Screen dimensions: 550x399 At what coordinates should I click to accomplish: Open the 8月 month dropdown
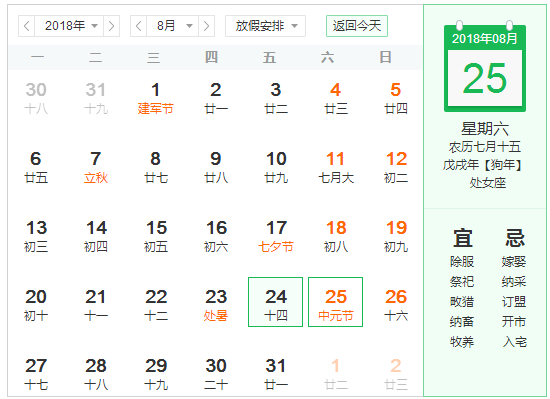point(173,26)
